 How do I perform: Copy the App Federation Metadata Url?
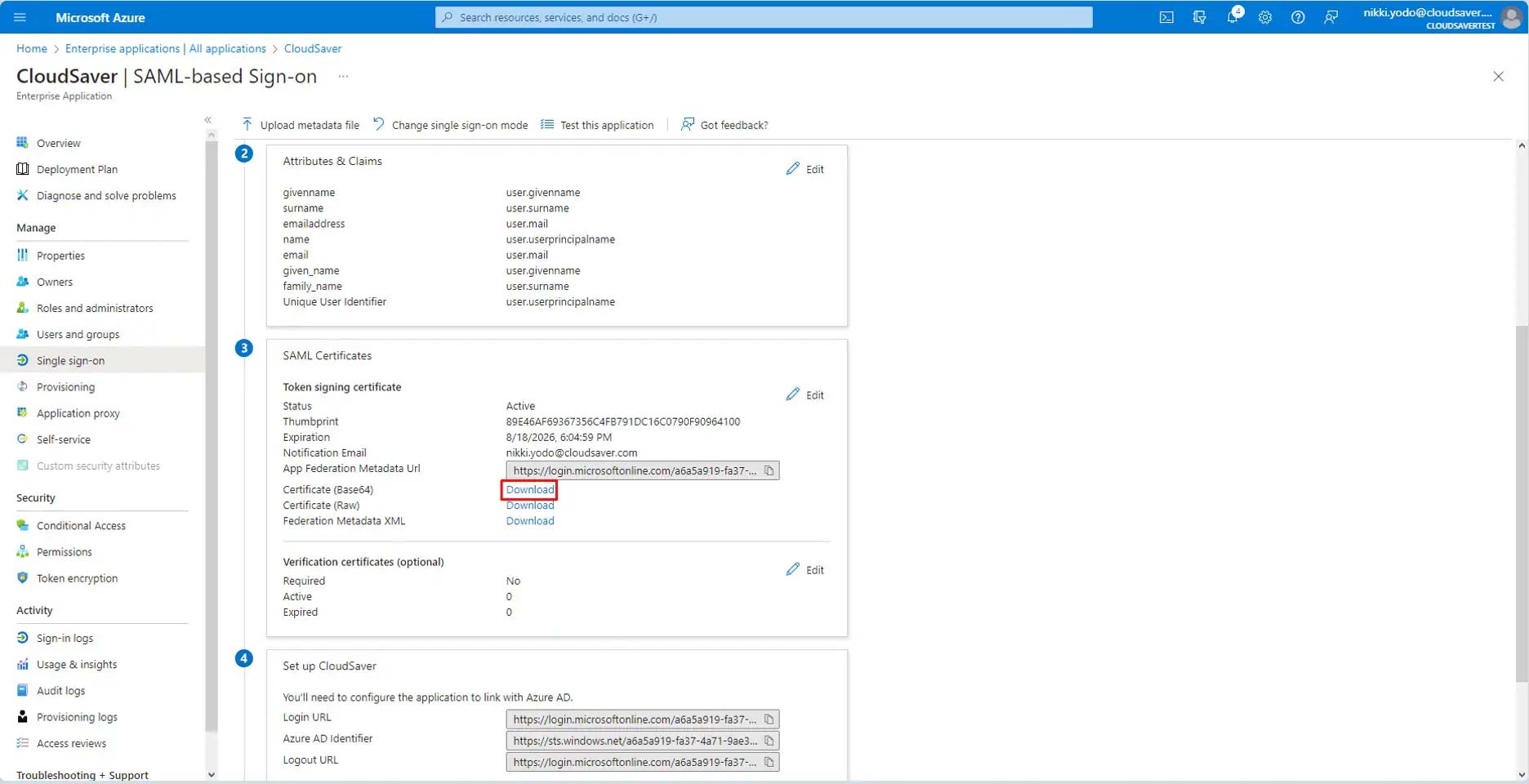(x=769, y=470)
